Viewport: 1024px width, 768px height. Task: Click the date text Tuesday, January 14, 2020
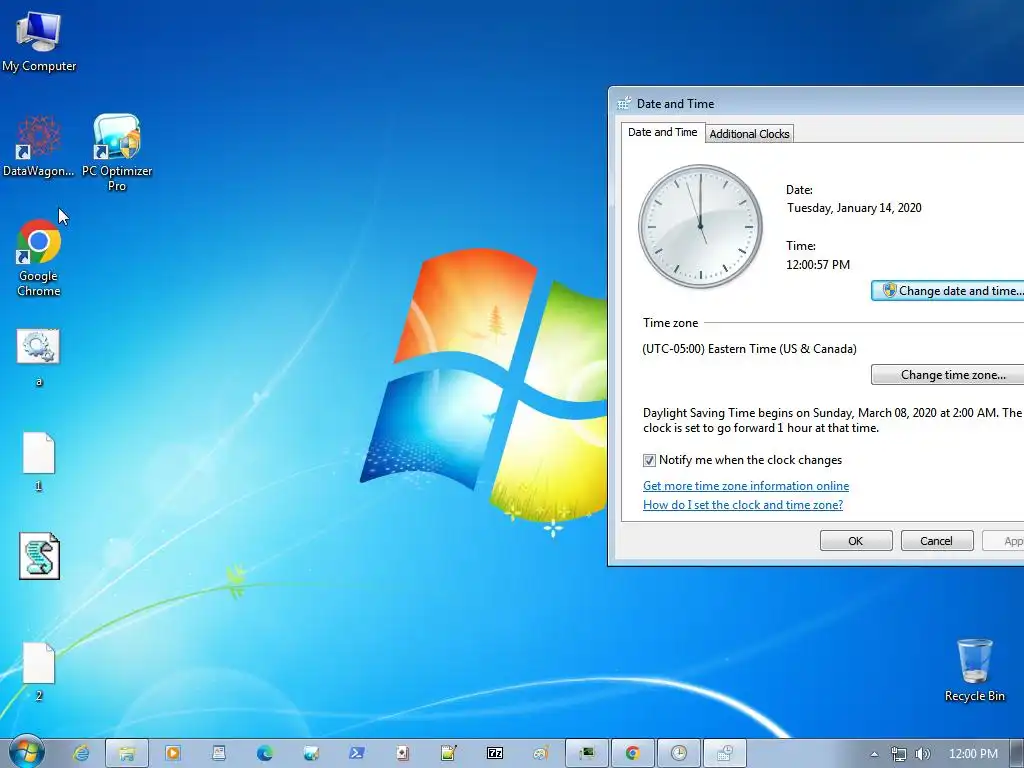click(x=854, y=208)
